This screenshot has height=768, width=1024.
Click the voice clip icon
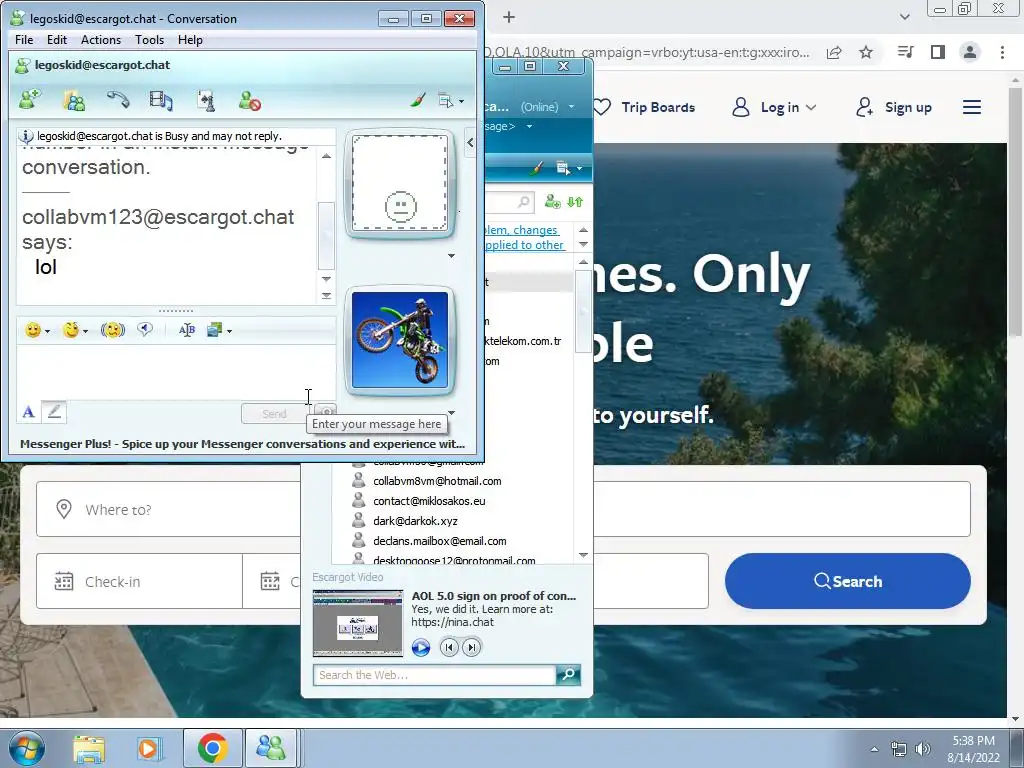(145, 330)
